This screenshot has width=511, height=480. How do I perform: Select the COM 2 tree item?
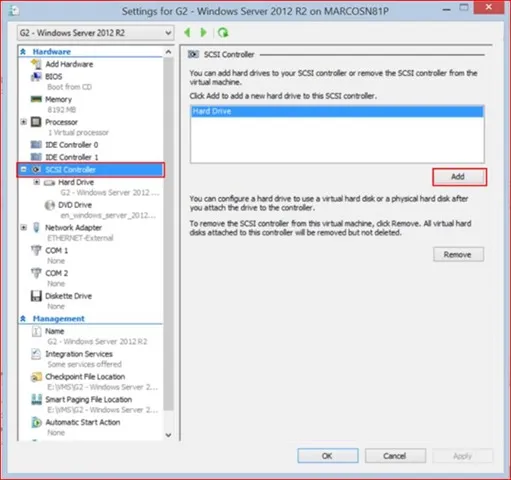pos(57,273)
